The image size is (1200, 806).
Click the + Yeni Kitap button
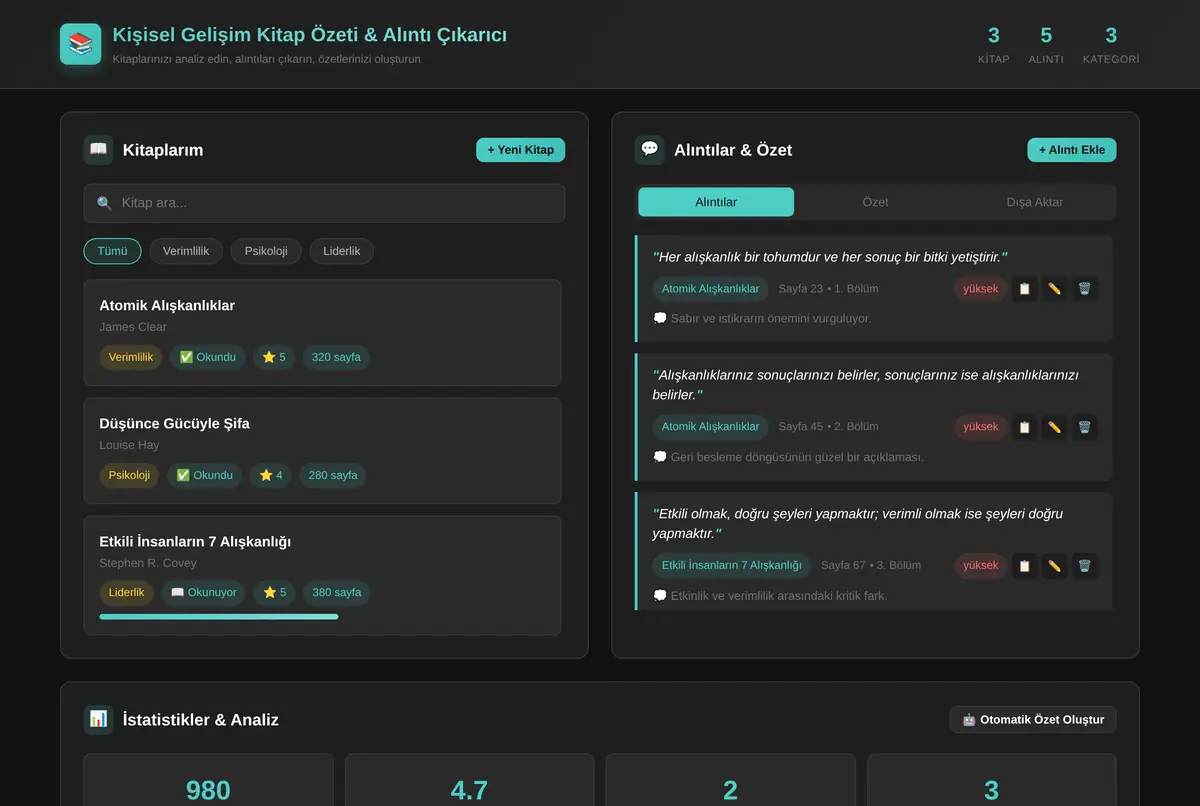[x=520, y=150]
